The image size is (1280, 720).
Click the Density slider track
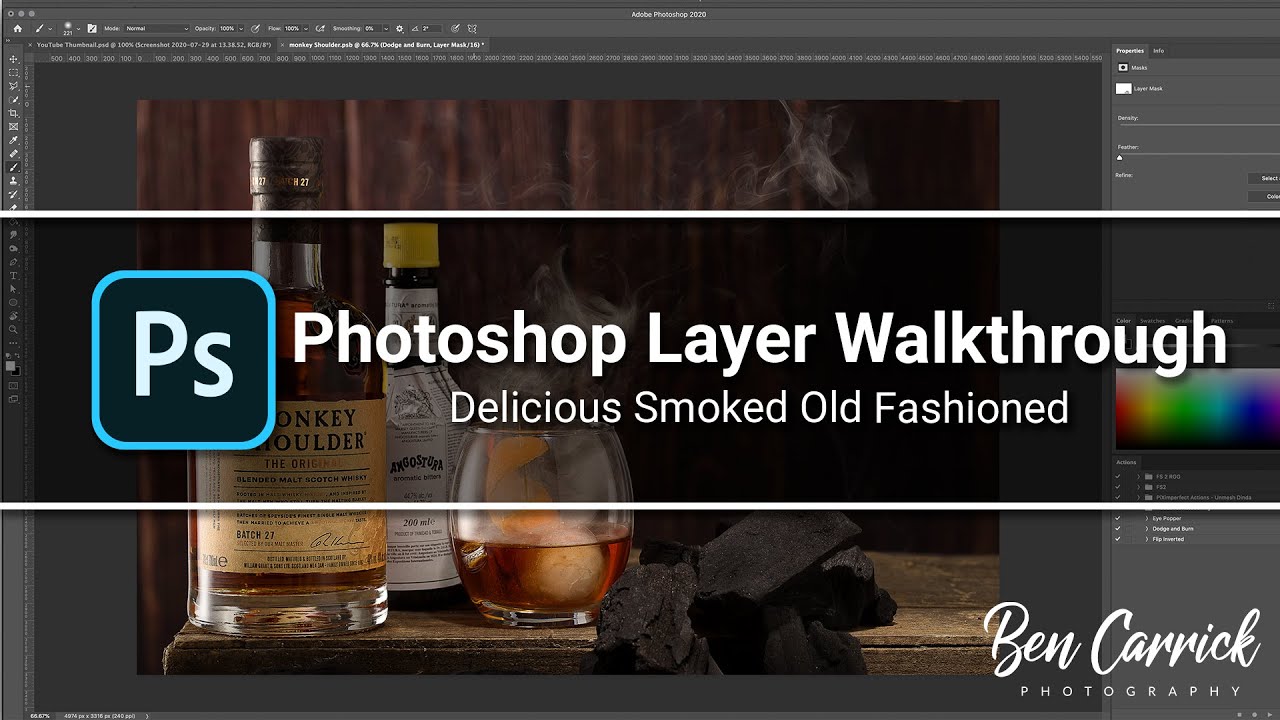coord(1198,127)
